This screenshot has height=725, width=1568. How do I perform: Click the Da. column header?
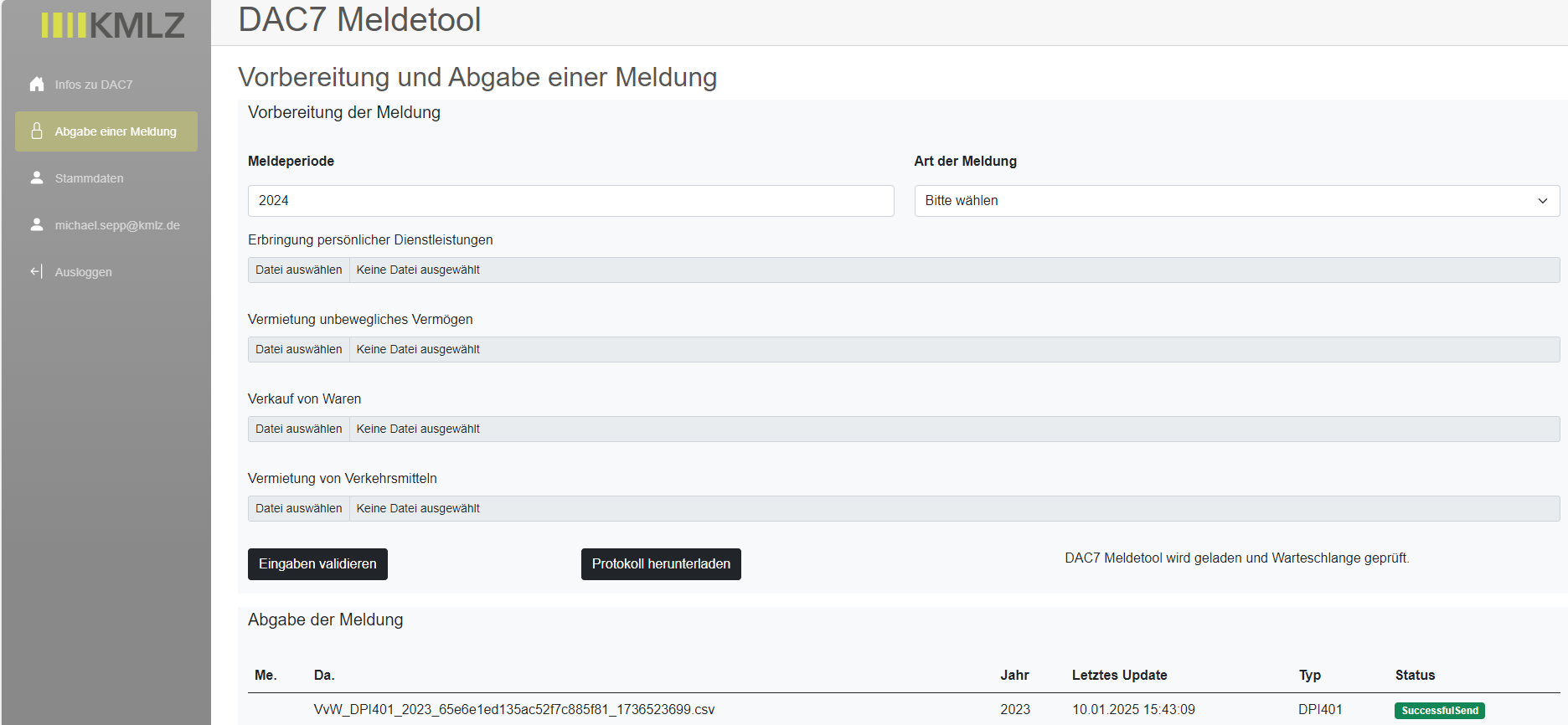click(x=324, y=675)
